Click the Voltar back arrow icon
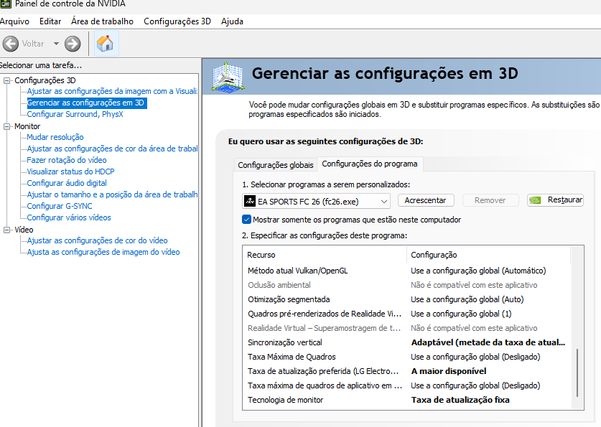This screenshot has width=601, height=427. (x=11, y=44)
